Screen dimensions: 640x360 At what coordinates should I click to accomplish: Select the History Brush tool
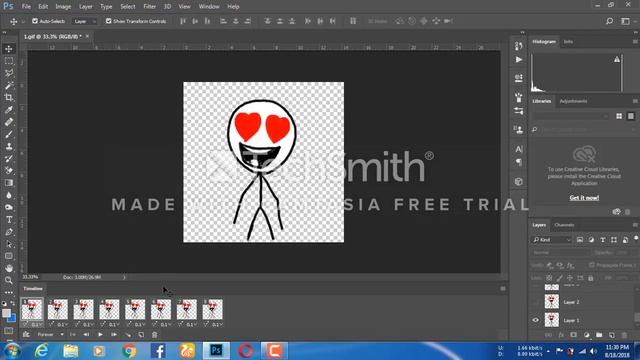[9, 159]
